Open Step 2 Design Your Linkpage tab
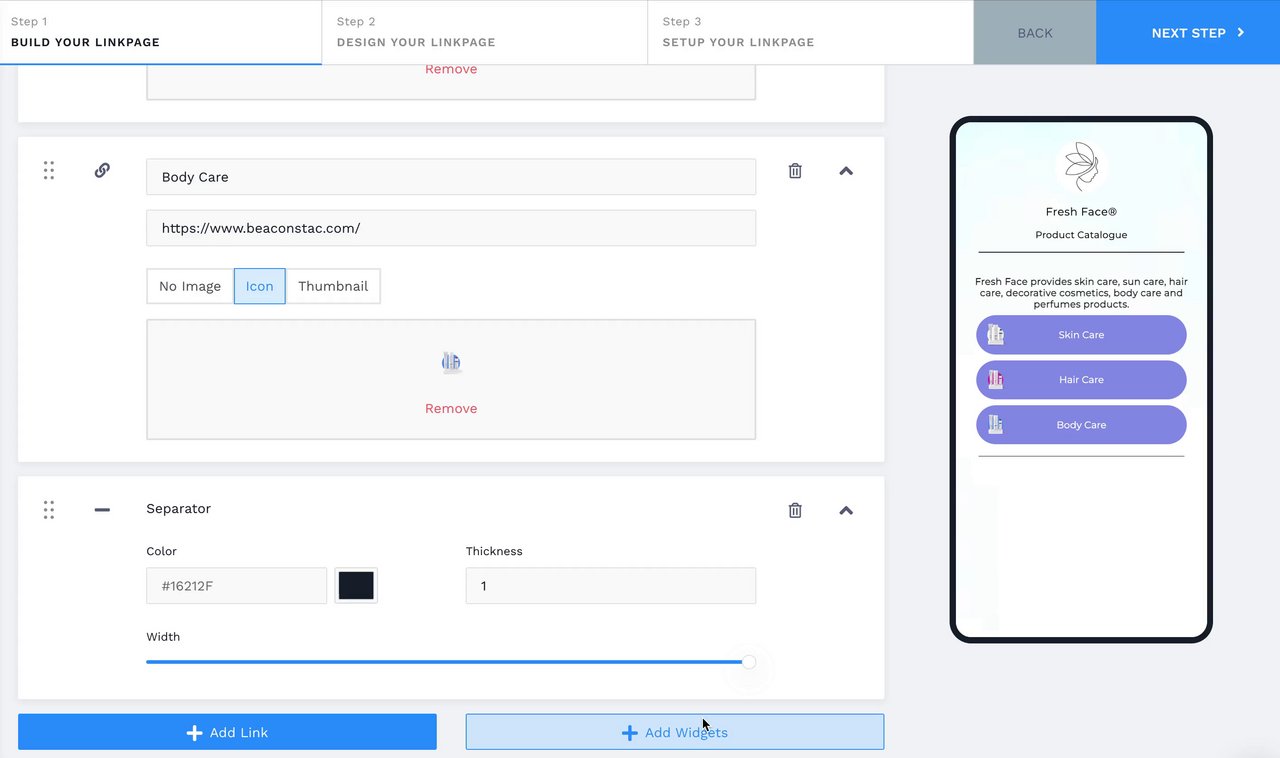1280x758 pixels. click(x=485, y=32)
